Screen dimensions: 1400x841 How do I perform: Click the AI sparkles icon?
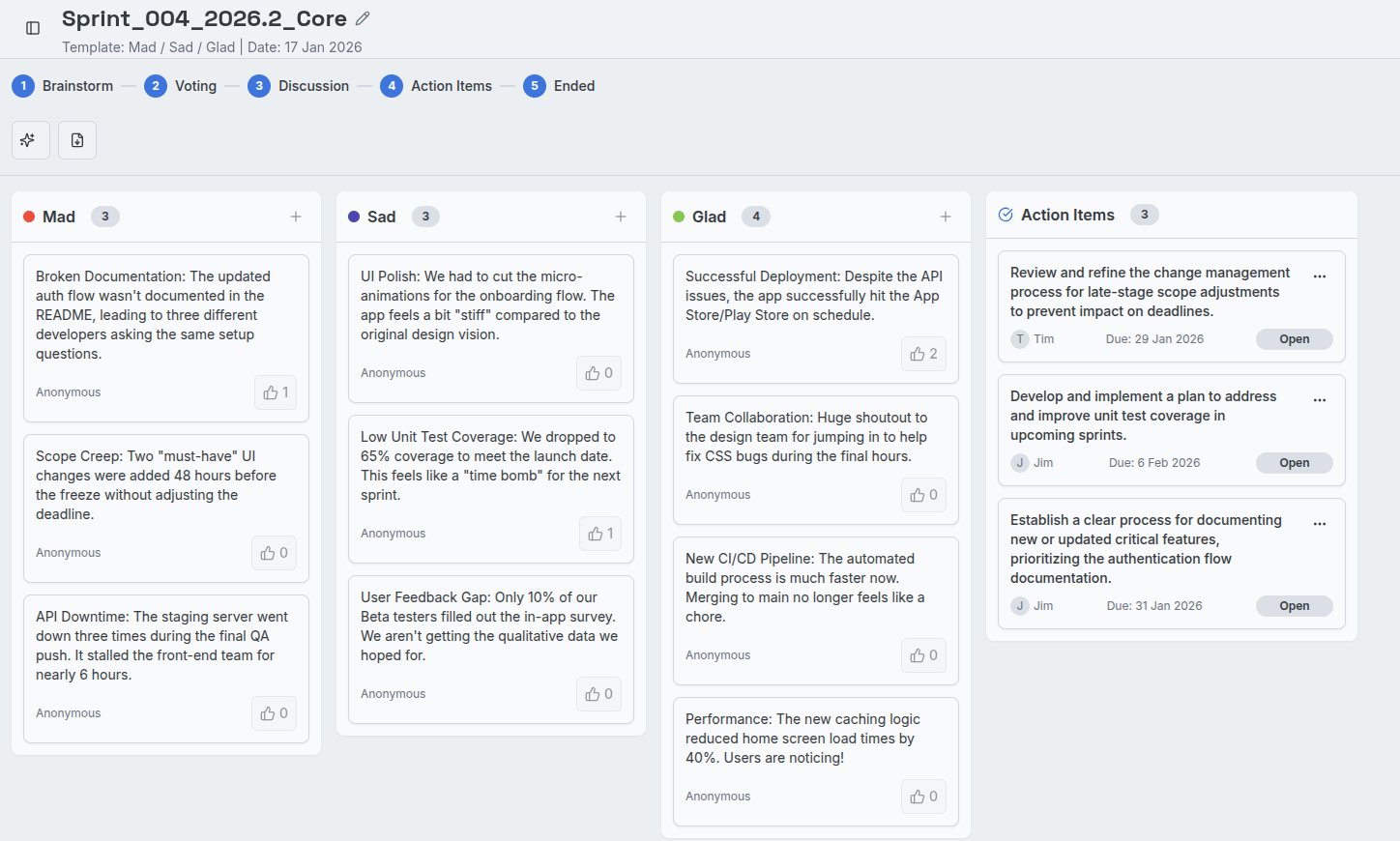30,140
